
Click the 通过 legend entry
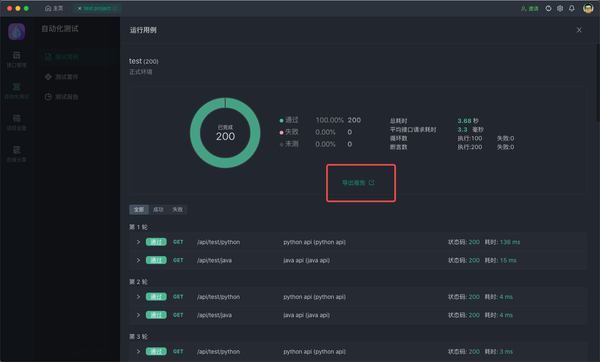[289, 120]
